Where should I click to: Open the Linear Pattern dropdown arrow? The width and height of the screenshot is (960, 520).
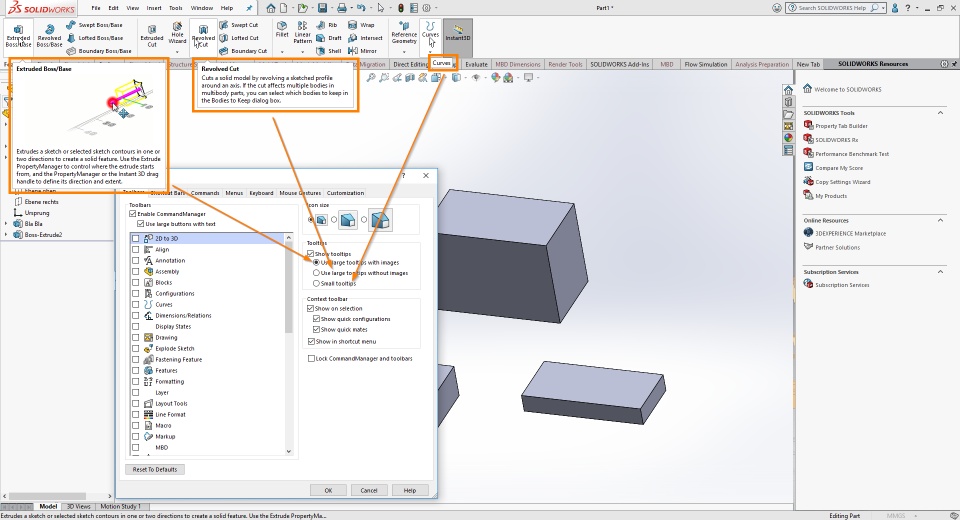(x=302, y=52)
